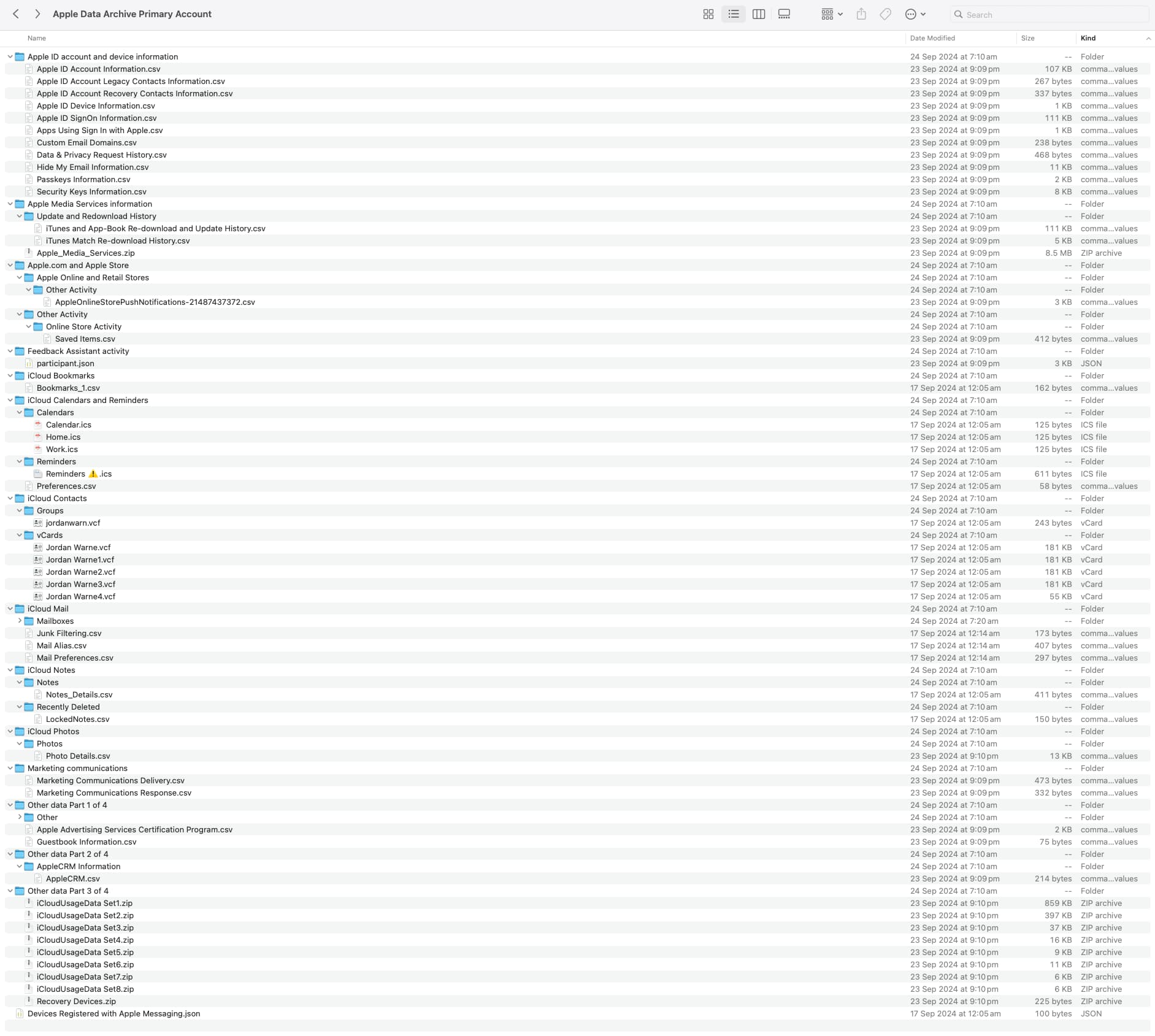
Task: Select Marketing Communications Delivery.csv
Action: click(x=110, y=781)
